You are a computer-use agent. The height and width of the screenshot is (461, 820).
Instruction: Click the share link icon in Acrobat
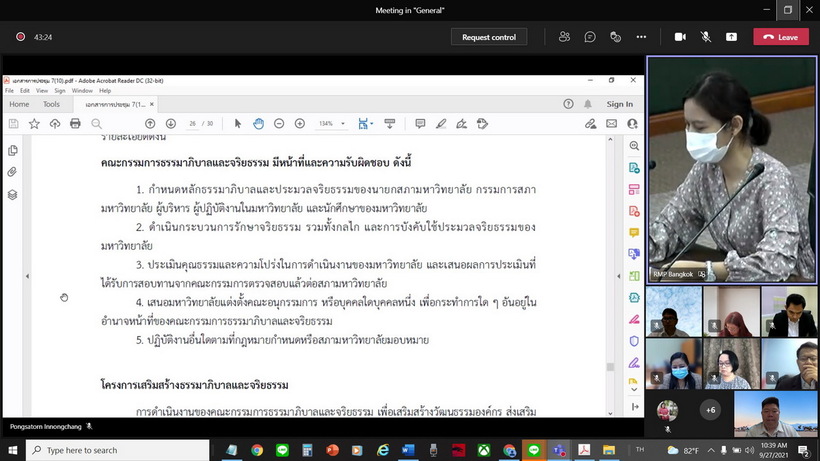590,124
